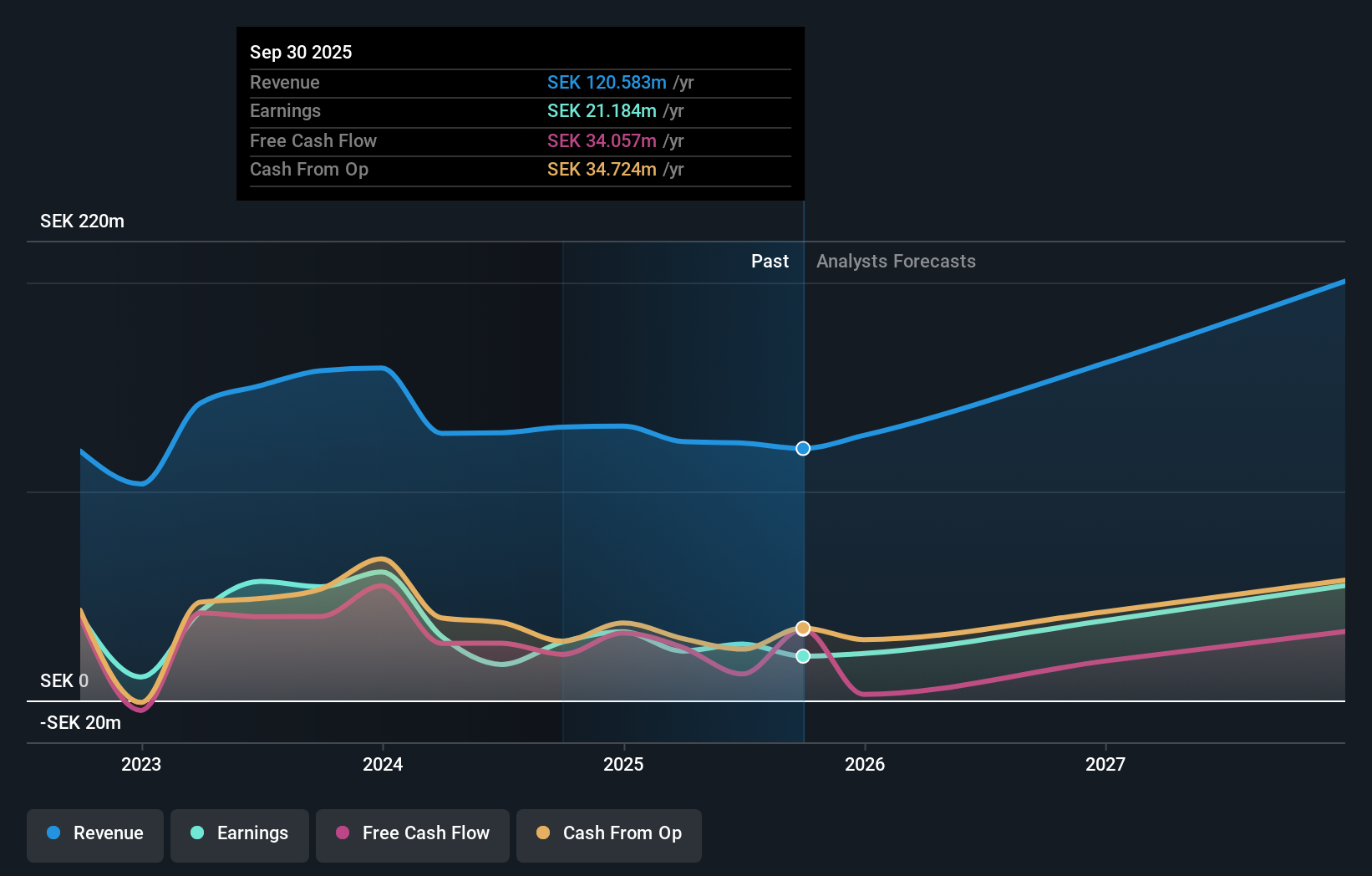Click the Revenue value in the tooltip

607,83
